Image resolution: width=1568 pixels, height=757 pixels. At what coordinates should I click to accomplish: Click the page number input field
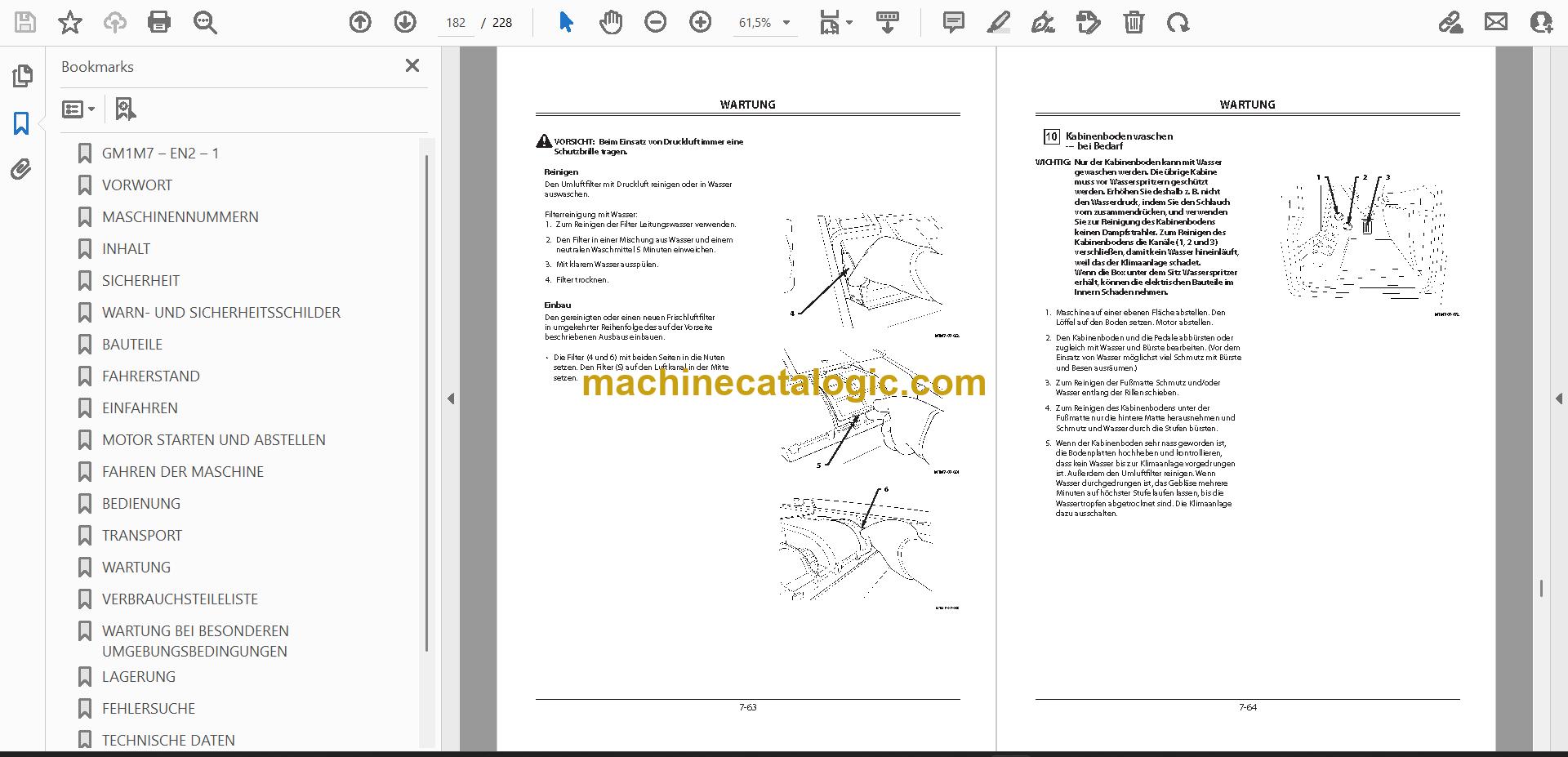pyautogui.click(x=456, y=23)
